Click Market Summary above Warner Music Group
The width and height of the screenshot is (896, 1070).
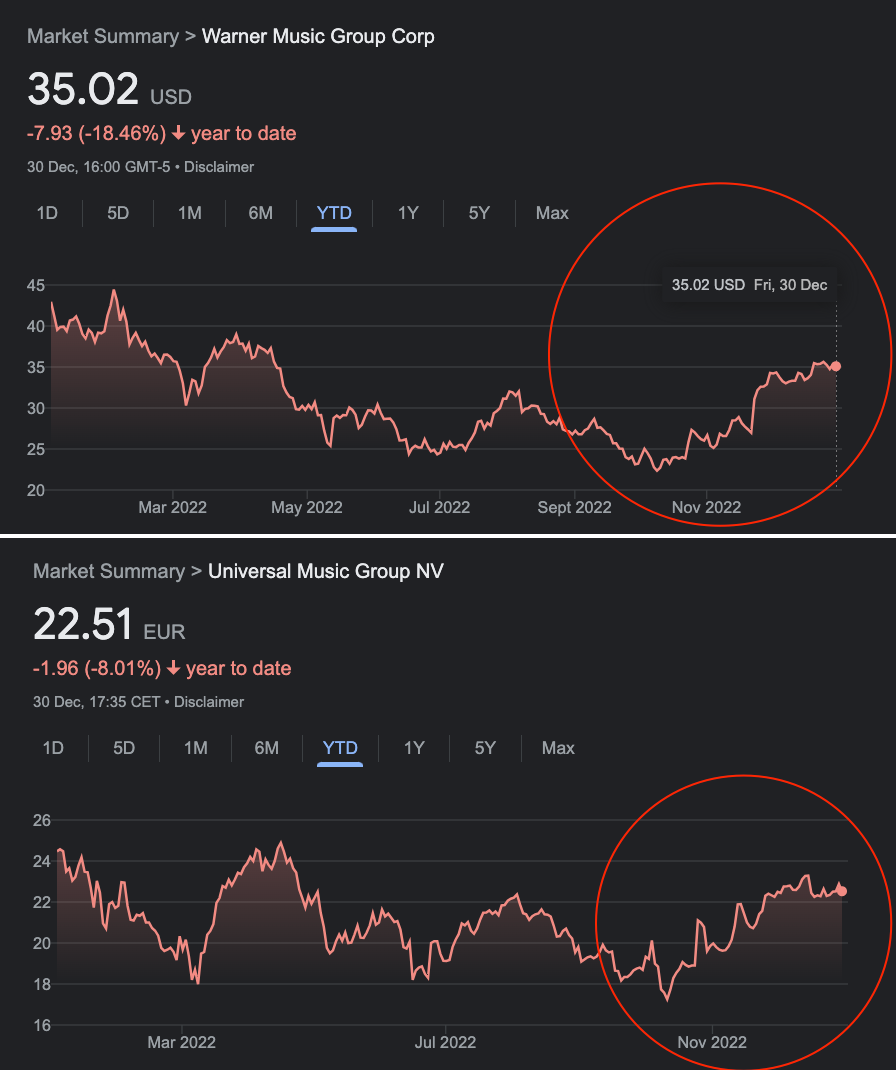coord(102,37)
